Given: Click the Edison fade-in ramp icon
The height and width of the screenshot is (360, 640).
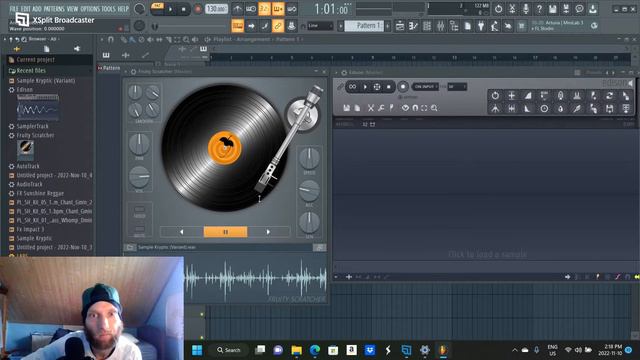Looking at the screenshot, I should click(x=528, y=96).
